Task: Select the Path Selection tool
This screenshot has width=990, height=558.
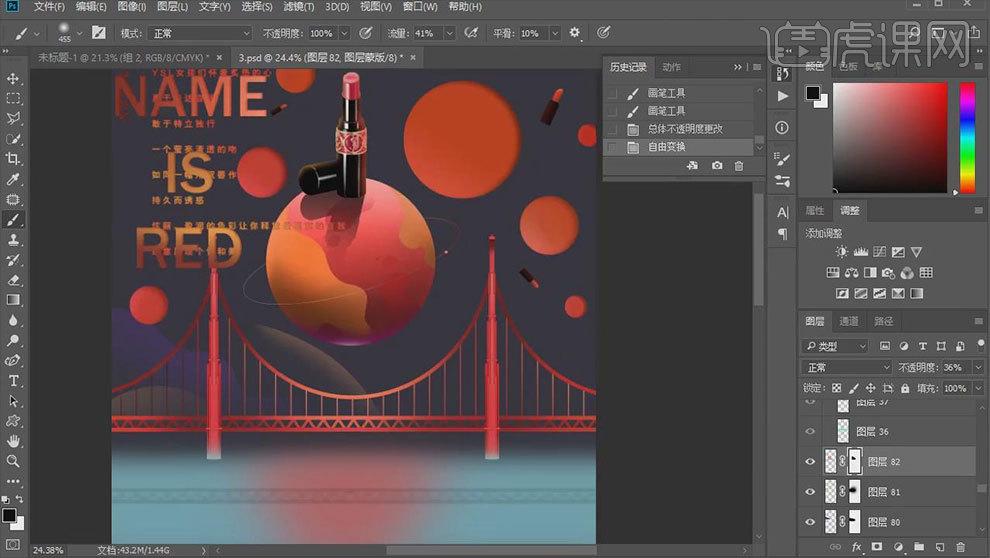Action: tap(13, 401)
